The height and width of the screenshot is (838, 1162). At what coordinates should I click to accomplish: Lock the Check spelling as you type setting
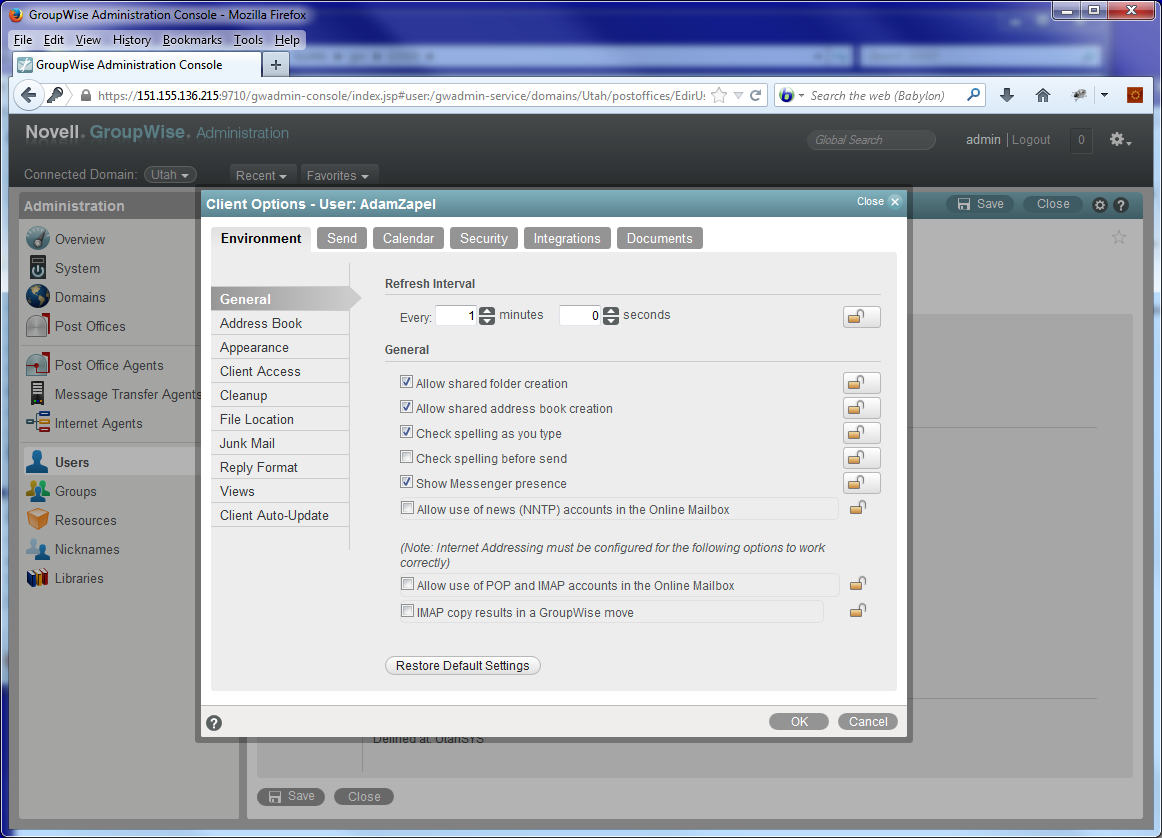861,433
